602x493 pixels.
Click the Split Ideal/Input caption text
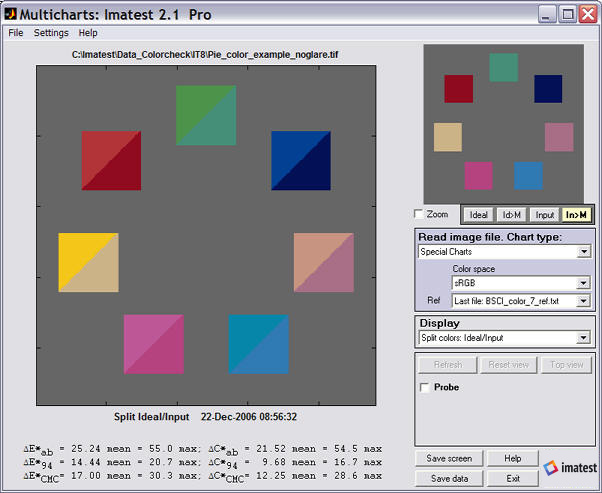point(151,417)
